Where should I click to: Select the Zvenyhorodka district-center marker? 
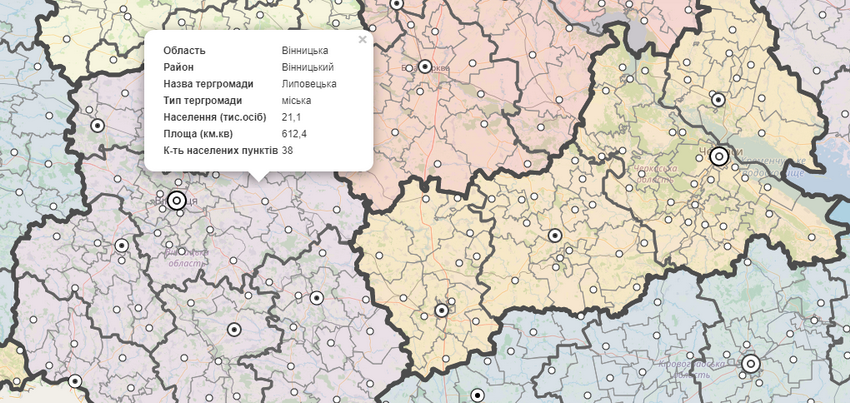(x=555, y=236)
